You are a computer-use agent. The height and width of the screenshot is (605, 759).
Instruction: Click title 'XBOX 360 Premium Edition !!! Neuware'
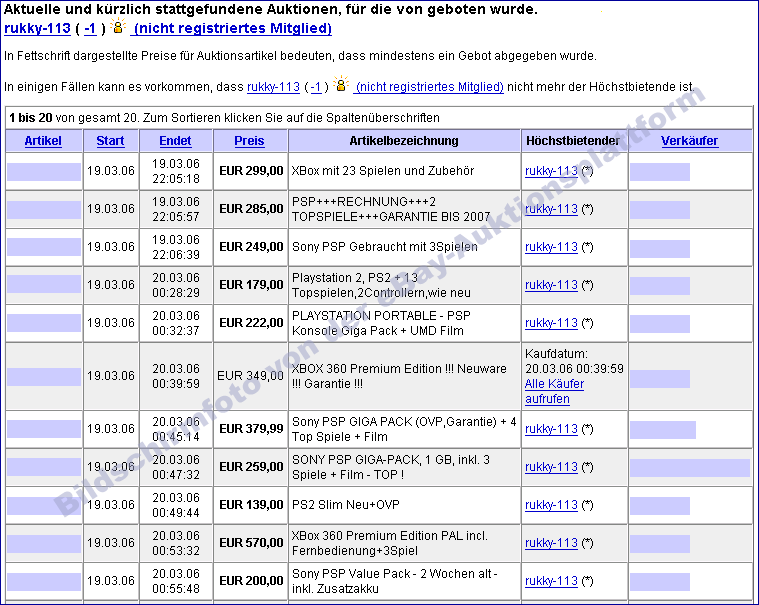[399, 376]
